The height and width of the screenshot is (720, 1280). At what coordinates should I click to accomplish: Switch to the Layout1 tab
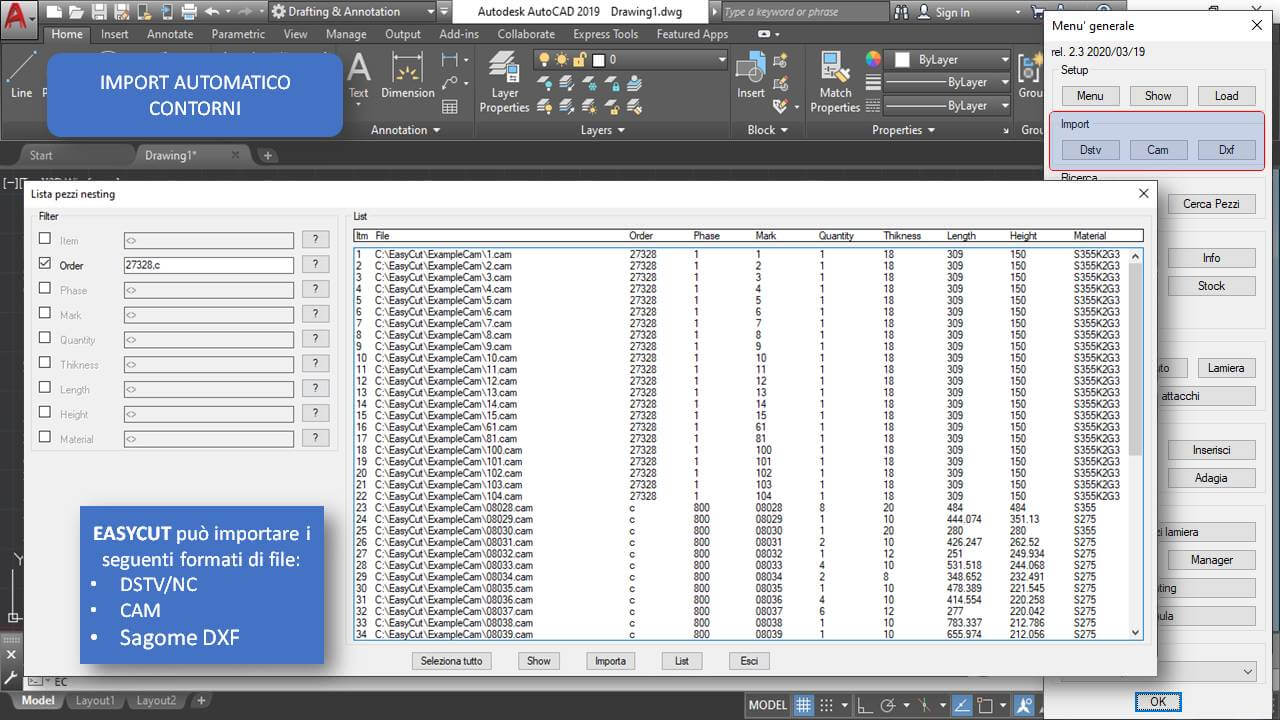coord(95,701)
